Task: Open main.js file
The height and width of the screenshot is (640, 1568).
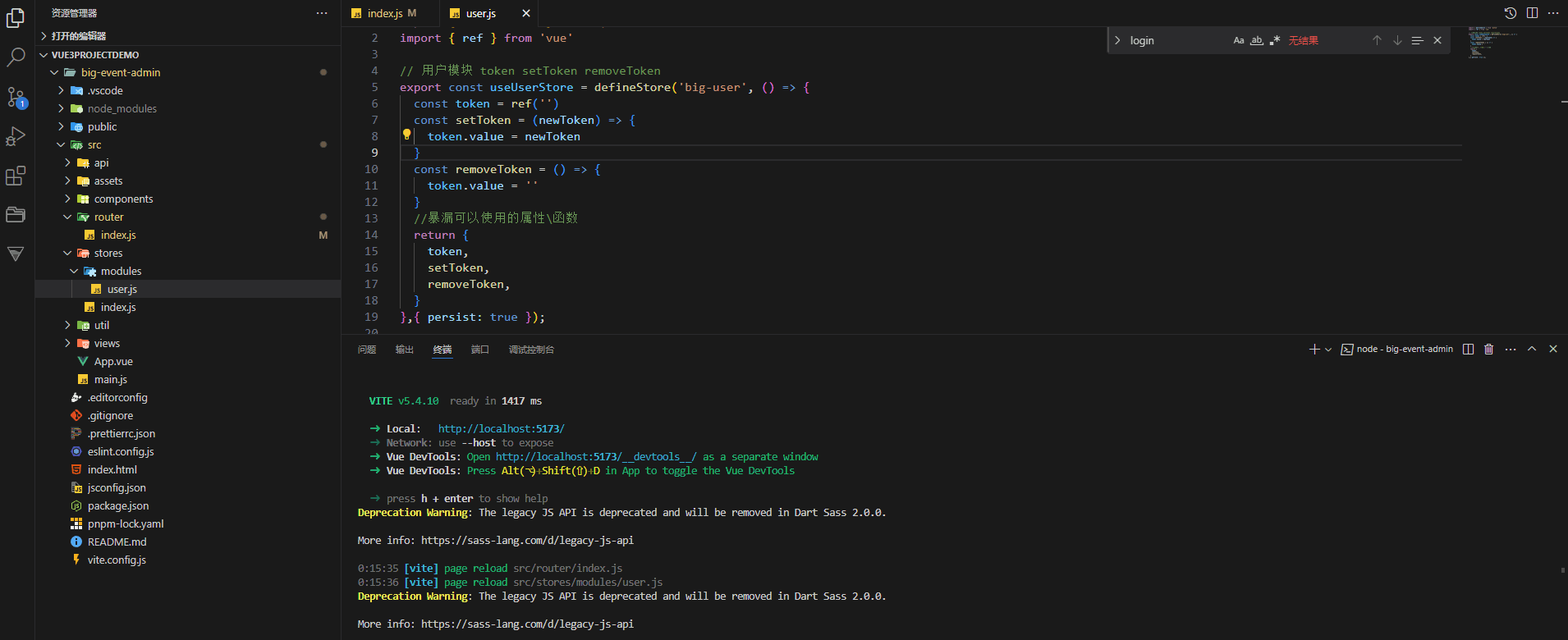Action: click(x=188, y=379)
